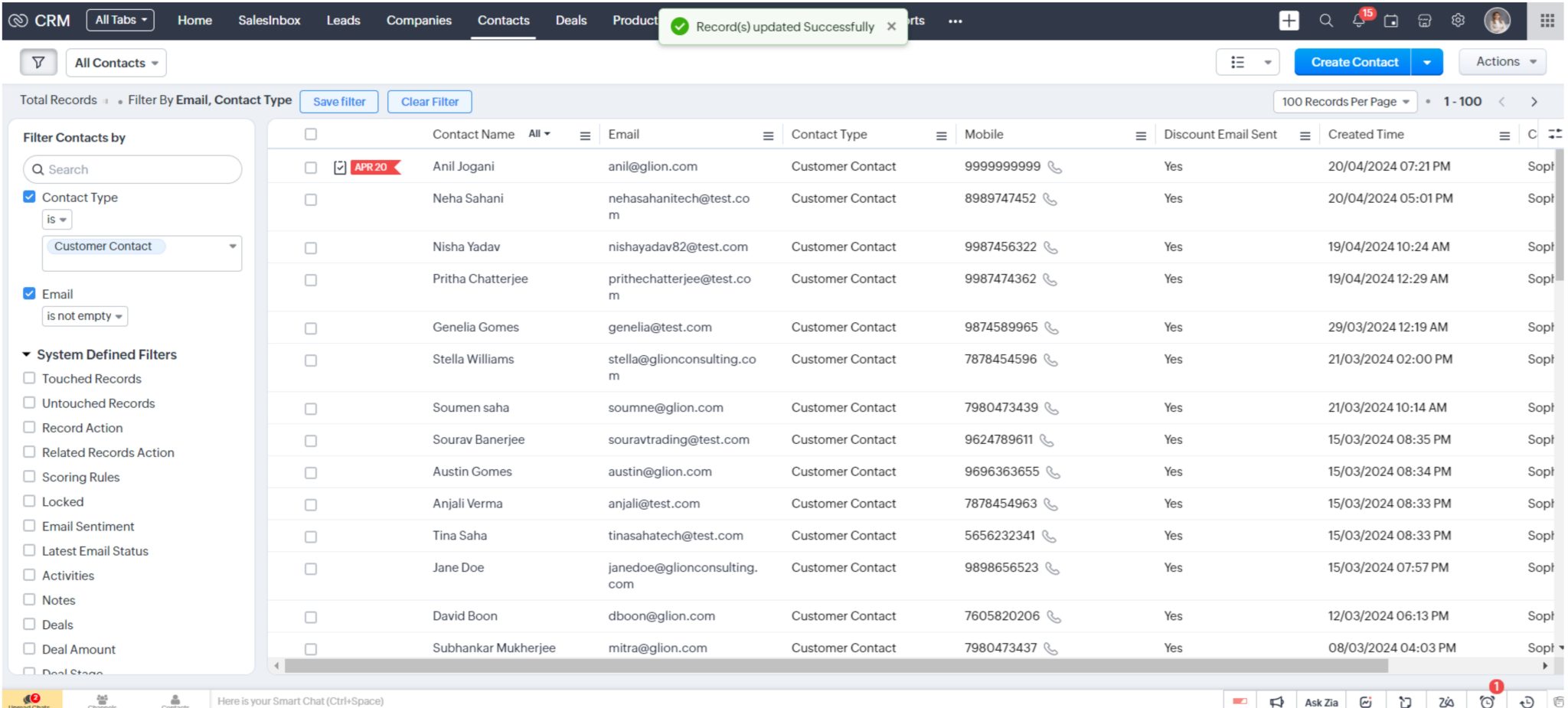Click the Create Contact button
Image resolution: width=1568 pixels, height=708 pixels.
1352,61
